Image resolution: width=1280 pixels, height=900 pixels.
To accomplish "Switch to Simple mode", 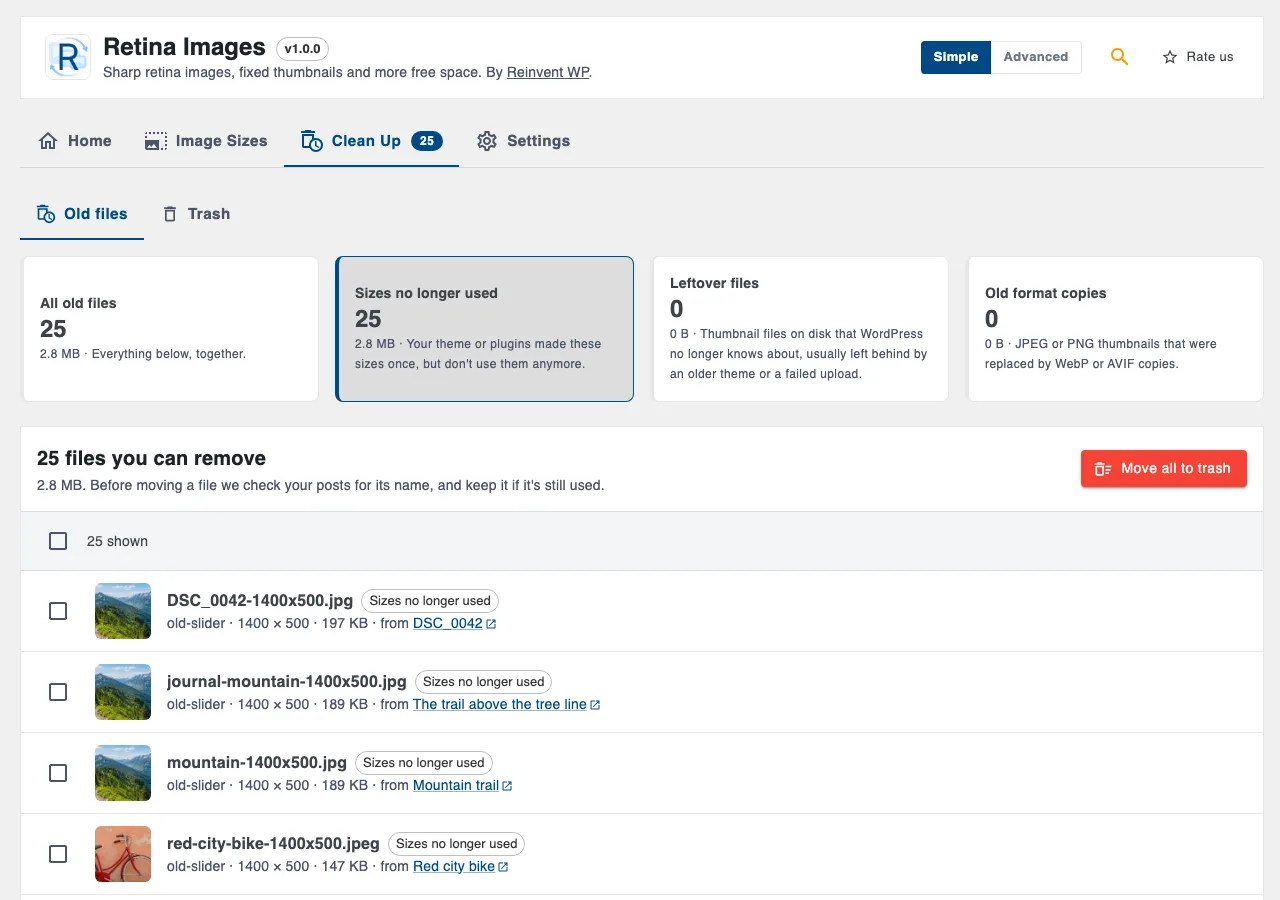I will tap(956, 57).
